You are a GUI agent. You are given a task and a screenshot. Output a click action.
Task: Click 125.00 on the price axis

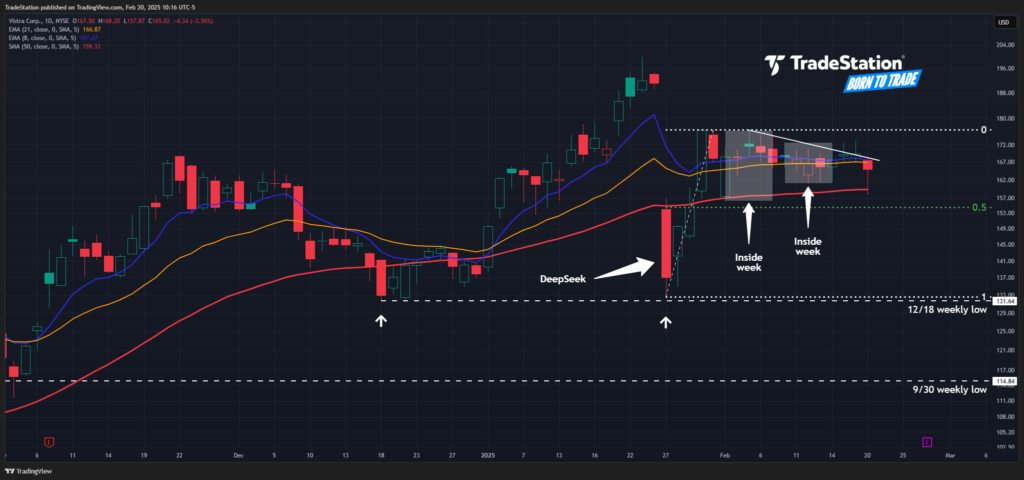click(1004, 331)
